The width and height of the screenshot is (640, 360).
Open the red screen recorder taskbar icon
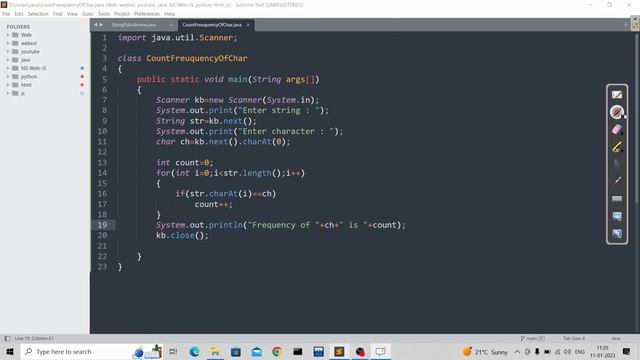click(x=360, y=351)
